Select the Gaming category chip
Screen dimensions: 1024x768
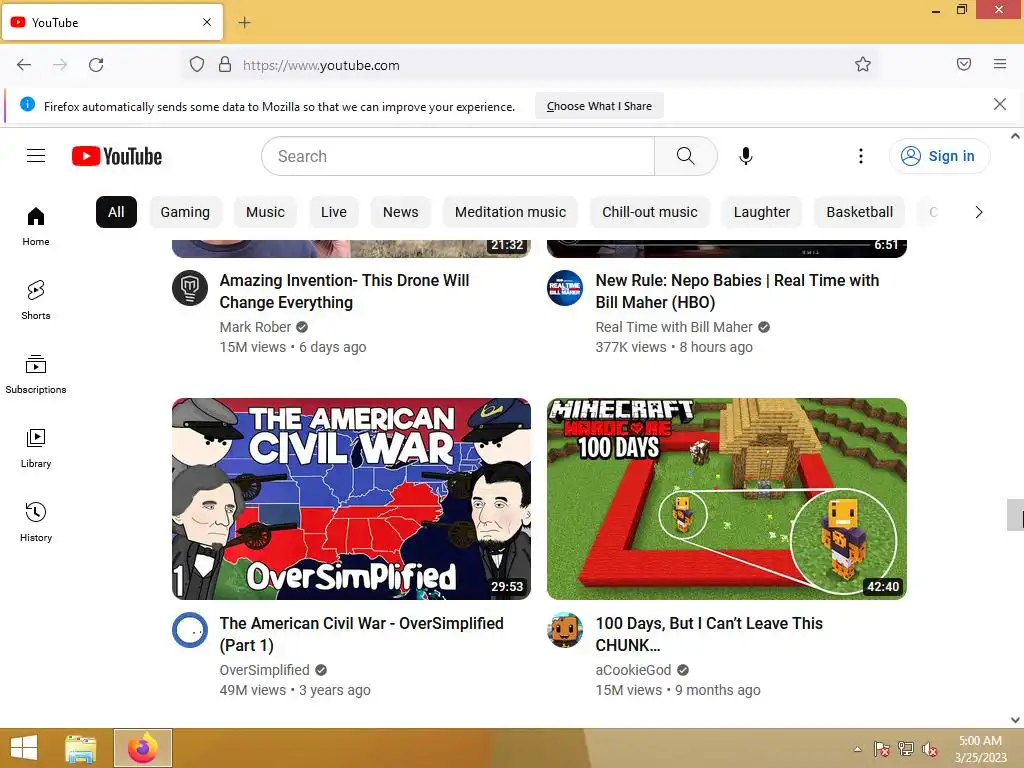185,212
